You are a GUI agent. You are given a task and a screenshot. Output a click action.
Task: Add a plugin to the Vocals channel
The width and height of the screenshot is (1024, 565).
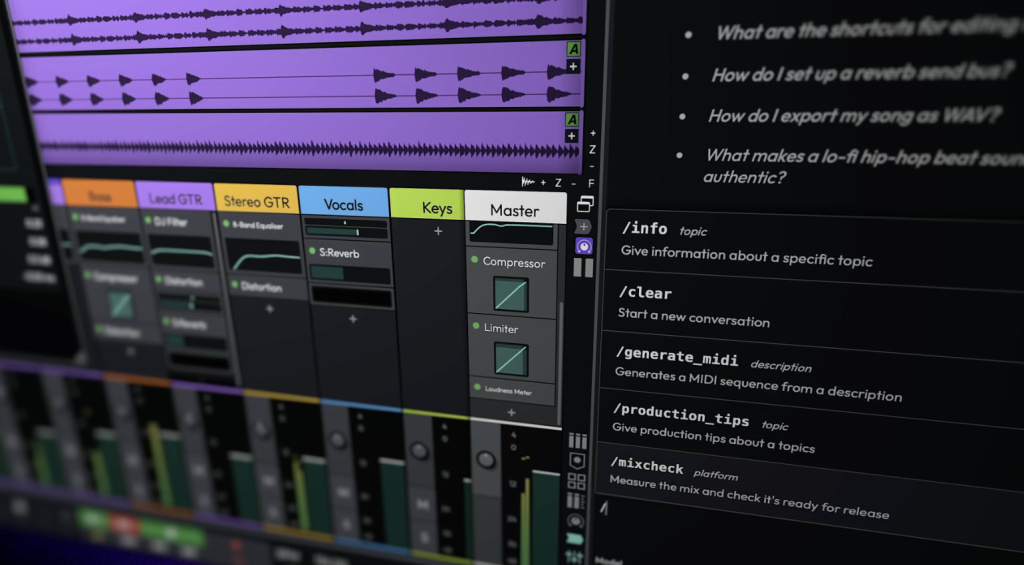pyautogui.click(x=353, y=319)
